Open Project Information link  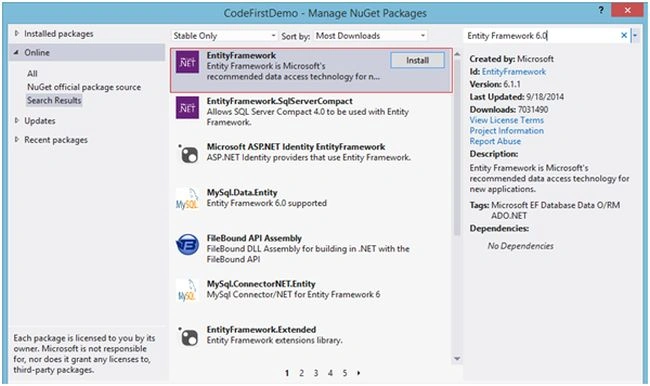[x=507, y=131]
